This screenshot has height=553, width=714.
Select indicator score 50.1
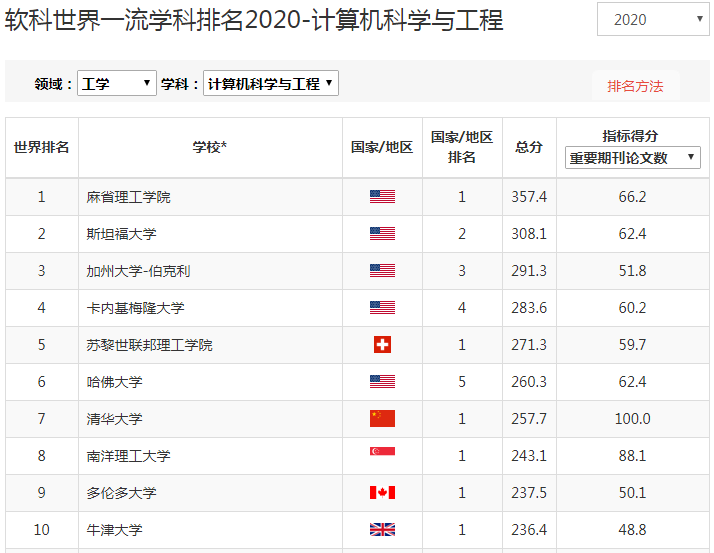pyautogui.click(x=632, y=492)
